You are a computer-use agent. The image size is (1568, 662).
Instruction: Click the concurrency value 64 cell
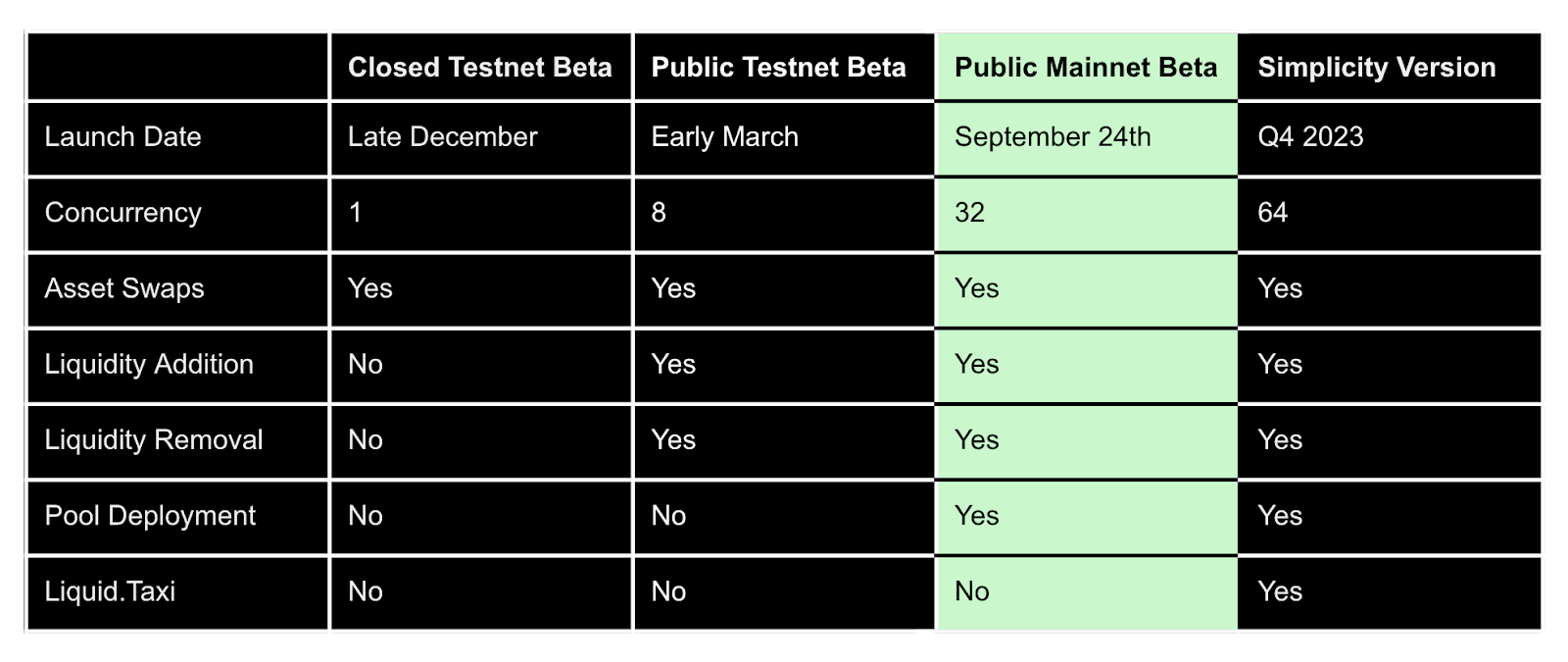pos(1389,213)
